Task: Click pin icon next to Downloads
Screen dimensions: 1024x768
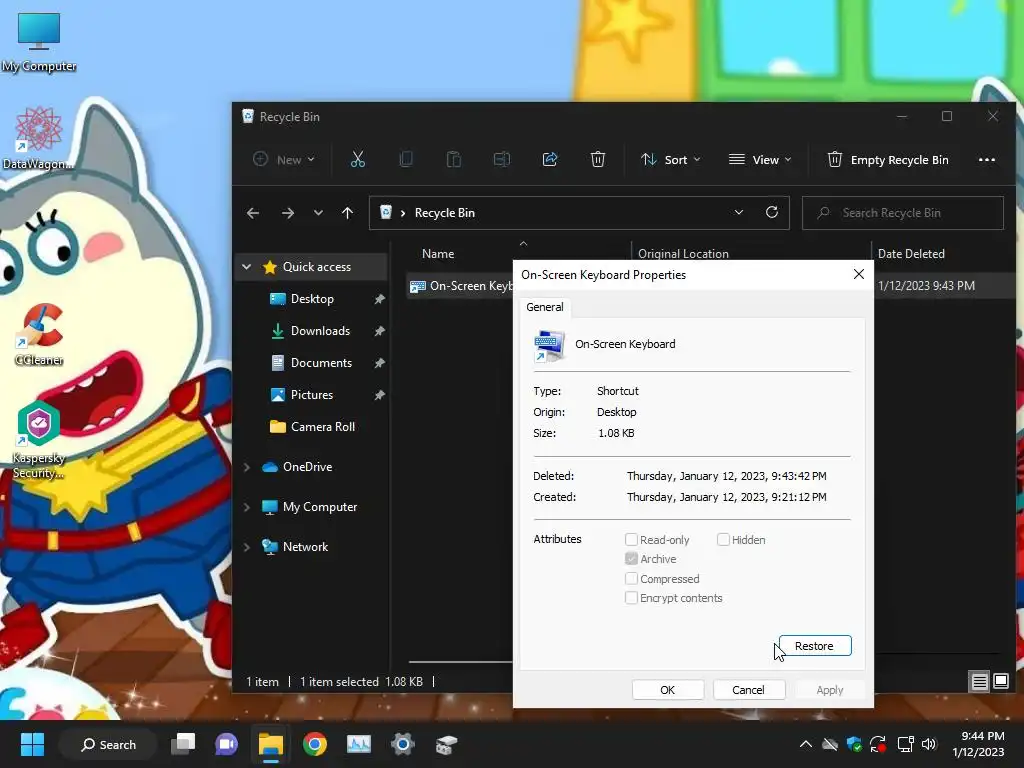Action: 379,331
